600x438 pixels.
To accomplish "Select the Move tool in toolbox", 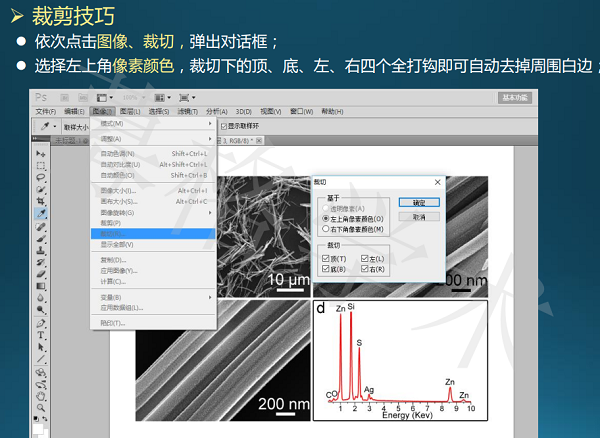I will 41,153.
